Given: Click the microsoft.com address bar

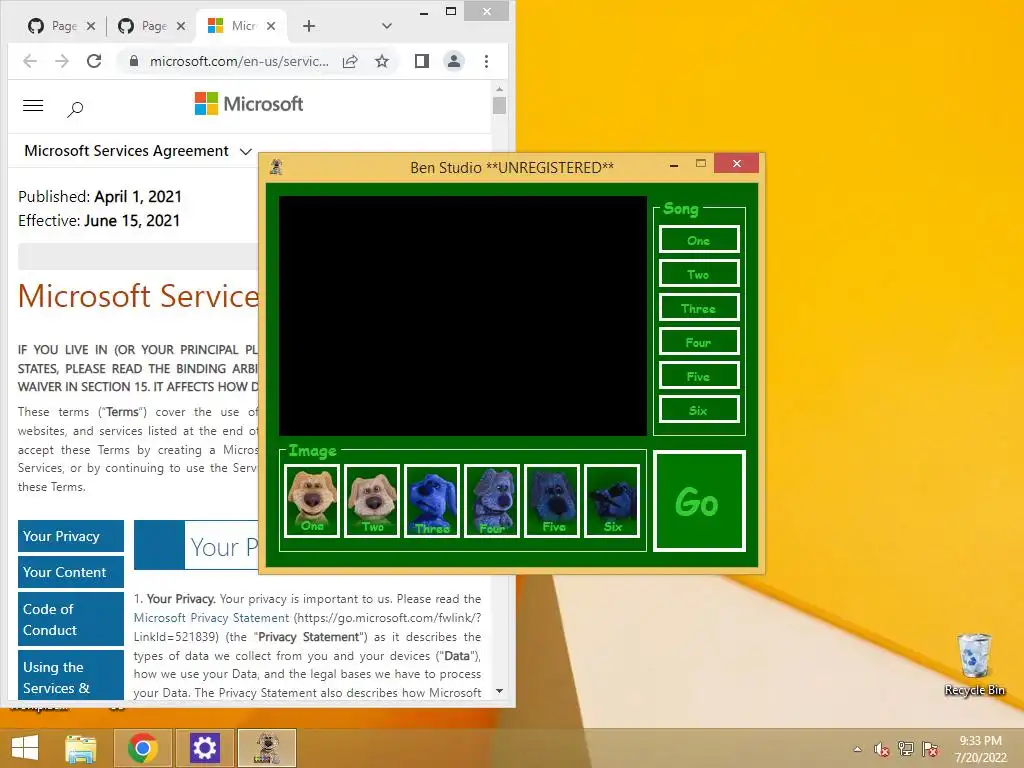Looking at the screenshot, I should point(239,61).
